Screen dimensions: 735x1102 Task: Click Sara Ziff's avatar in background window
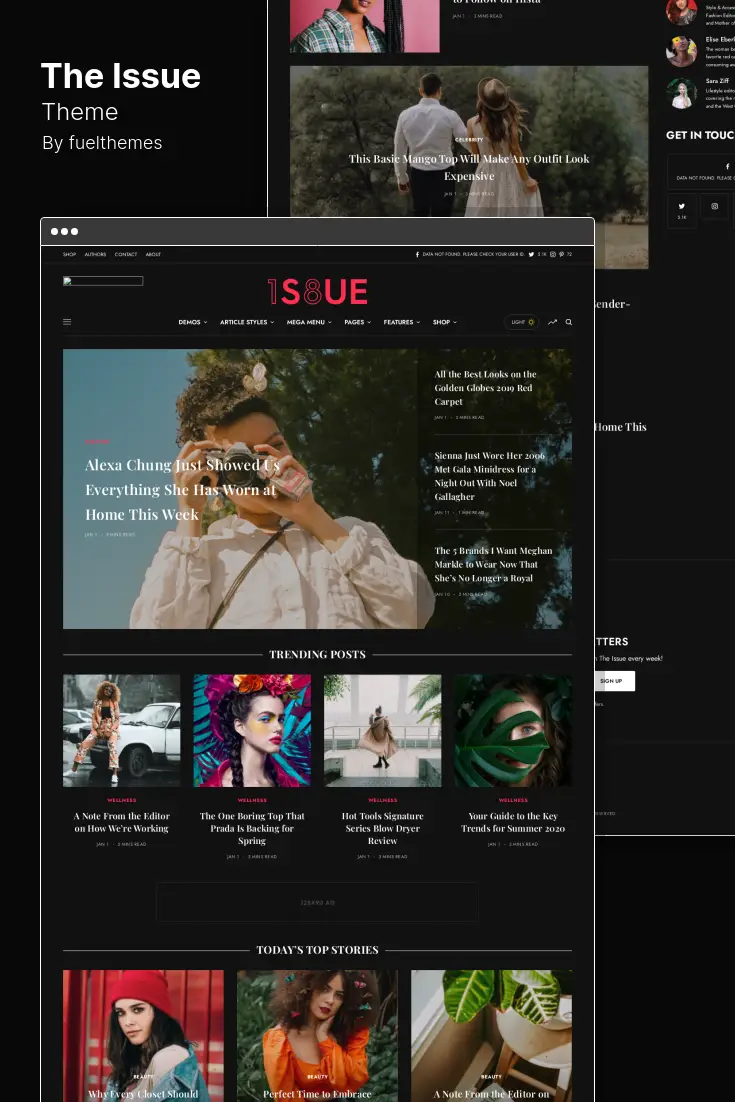(x=682, y=93)
